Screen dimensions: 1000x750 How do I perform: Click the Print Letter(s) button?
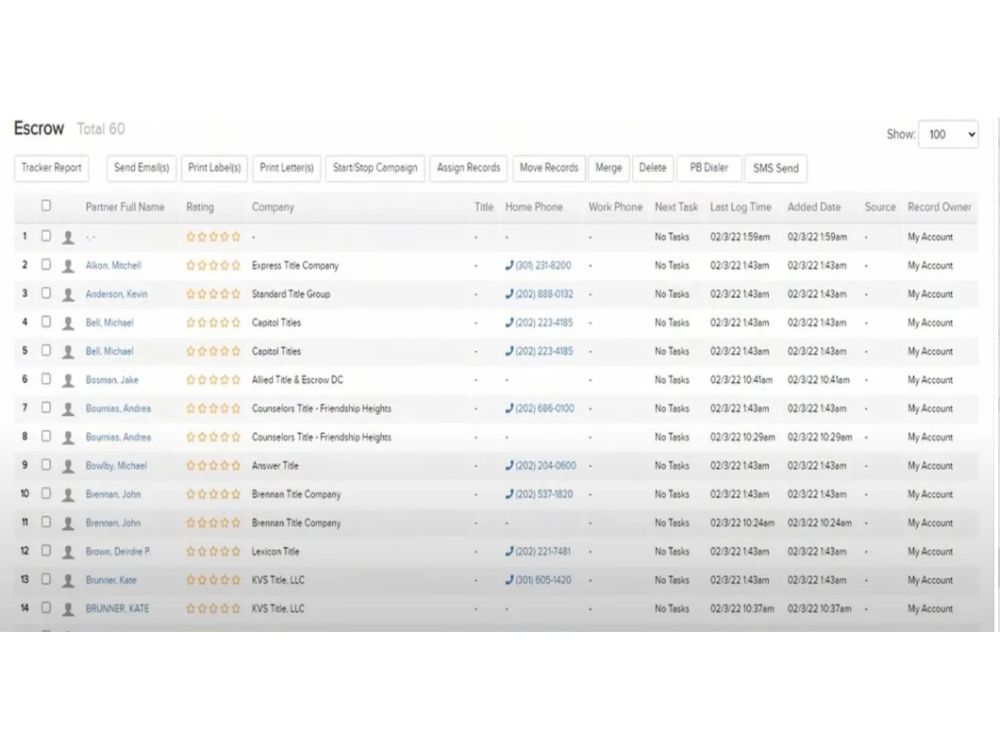click(286, 168)
